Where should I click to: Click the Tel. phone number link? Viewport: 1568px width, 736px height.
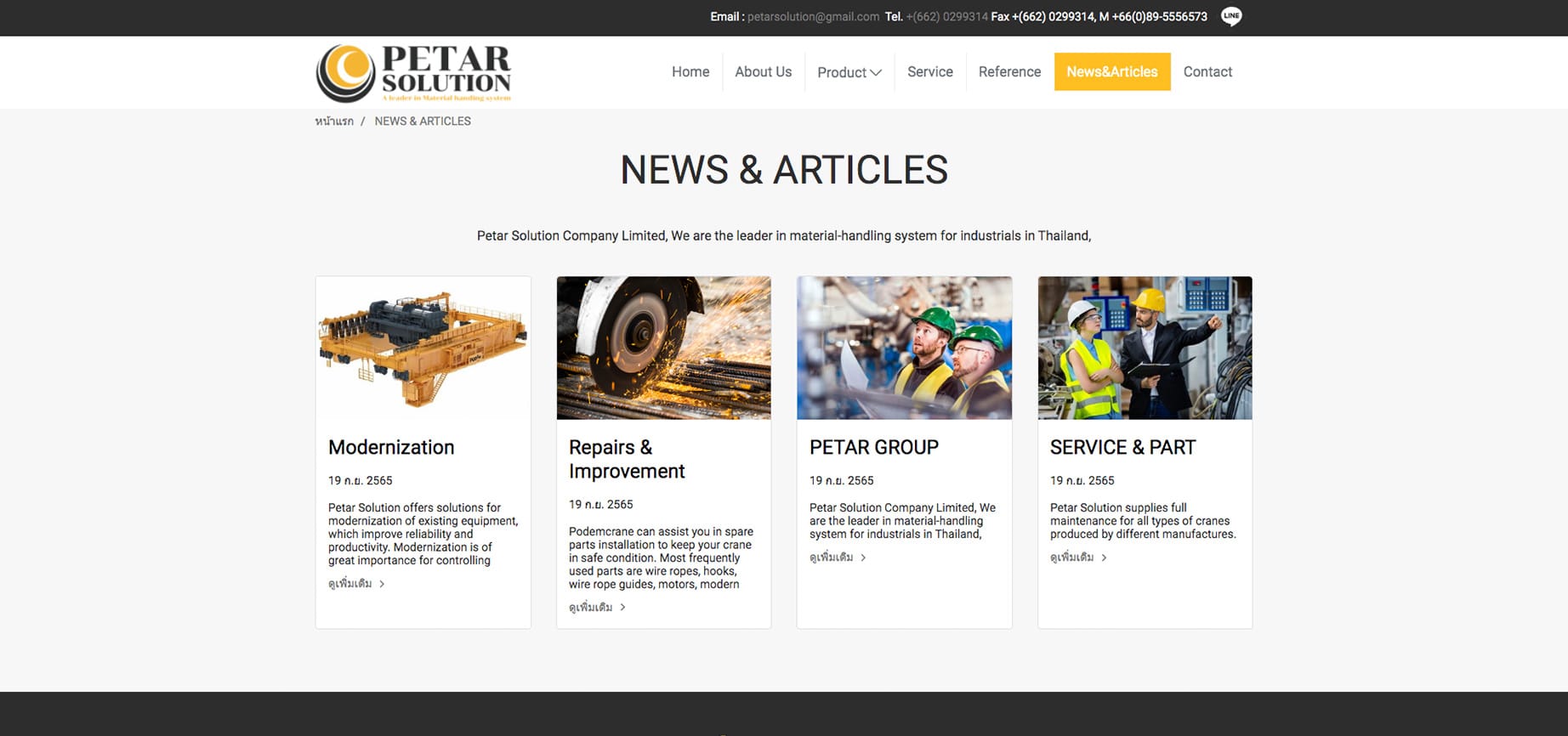[x=946, y=17]
